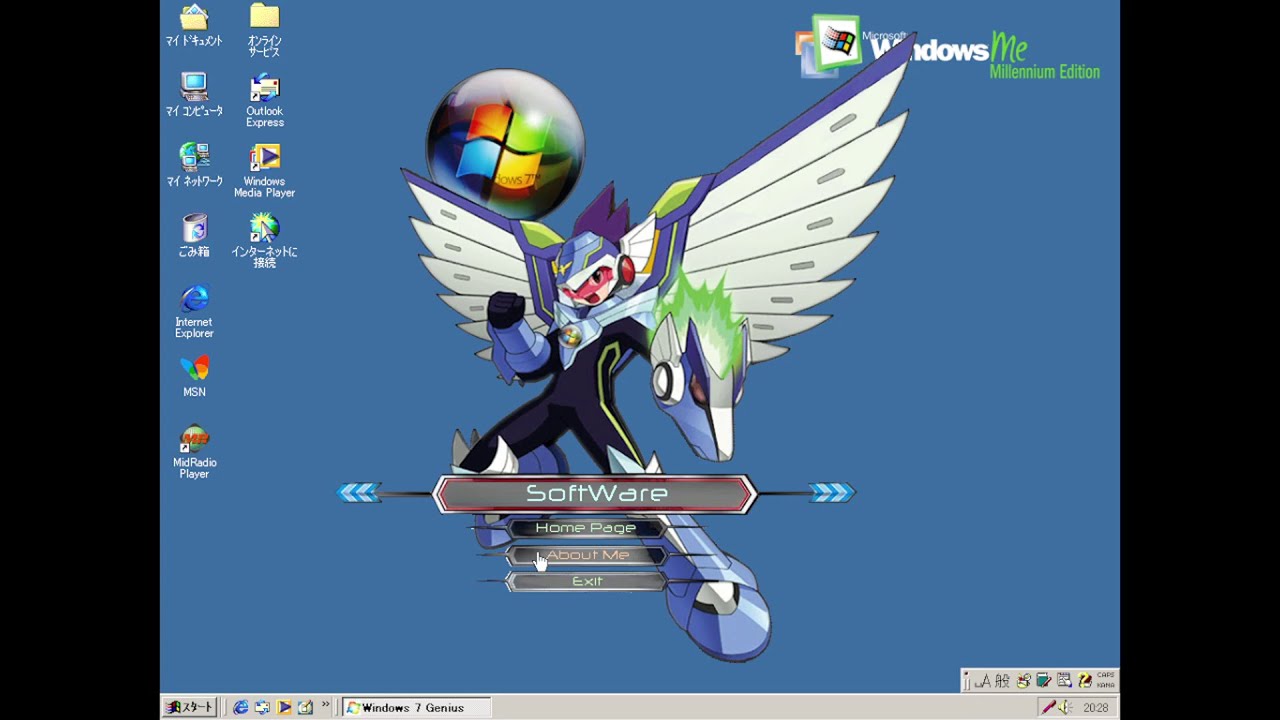Change IME input mode A button

982,681
